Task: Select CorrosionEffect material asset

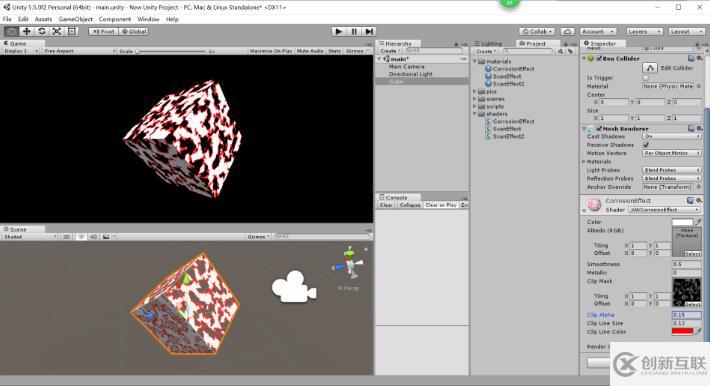Action: tap(509, 69)
